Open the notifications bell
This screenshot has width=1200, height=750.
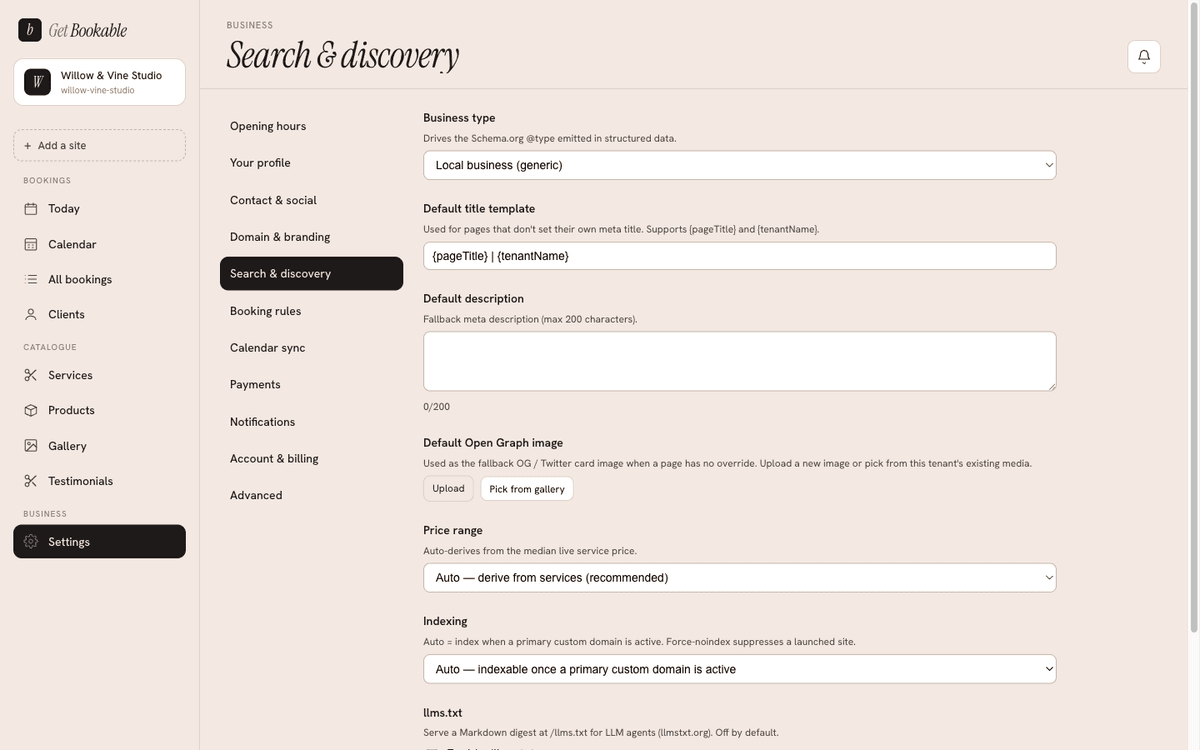point(1144,57)
